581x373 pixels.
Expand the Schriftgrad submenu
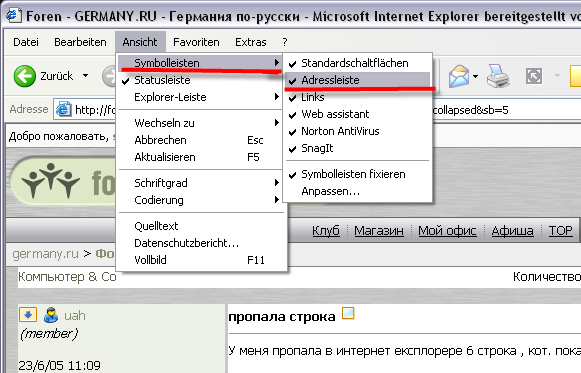point(201,183)
